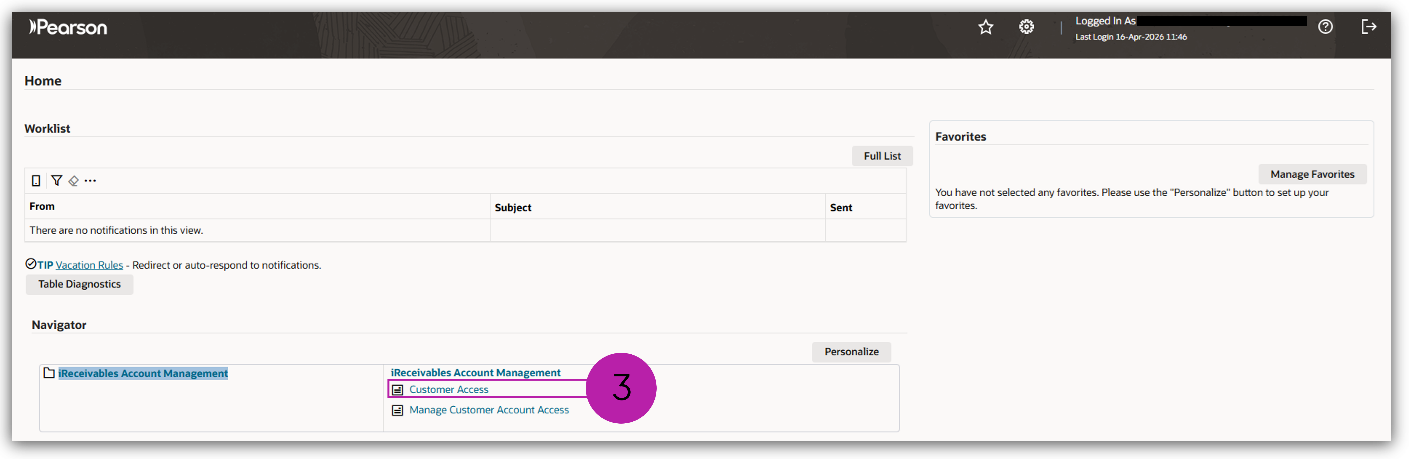Select iReceivables Account Management in Navigator tree
This screenshot has width=1409, height=459.
143,373
